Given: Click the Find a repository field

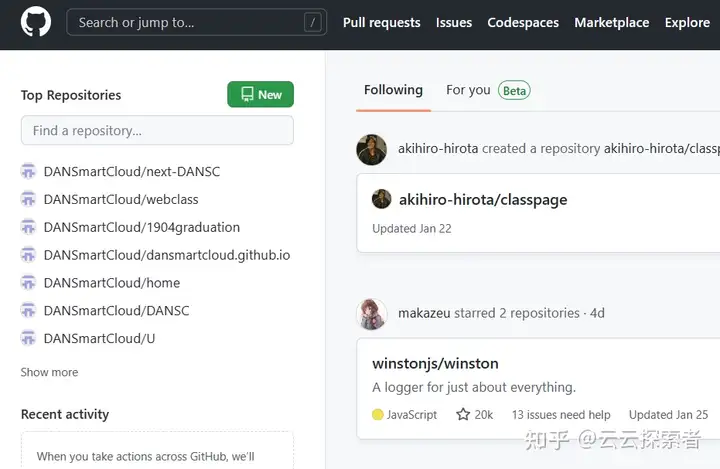Looking at the screenshot, I should [x=157, y=131].
